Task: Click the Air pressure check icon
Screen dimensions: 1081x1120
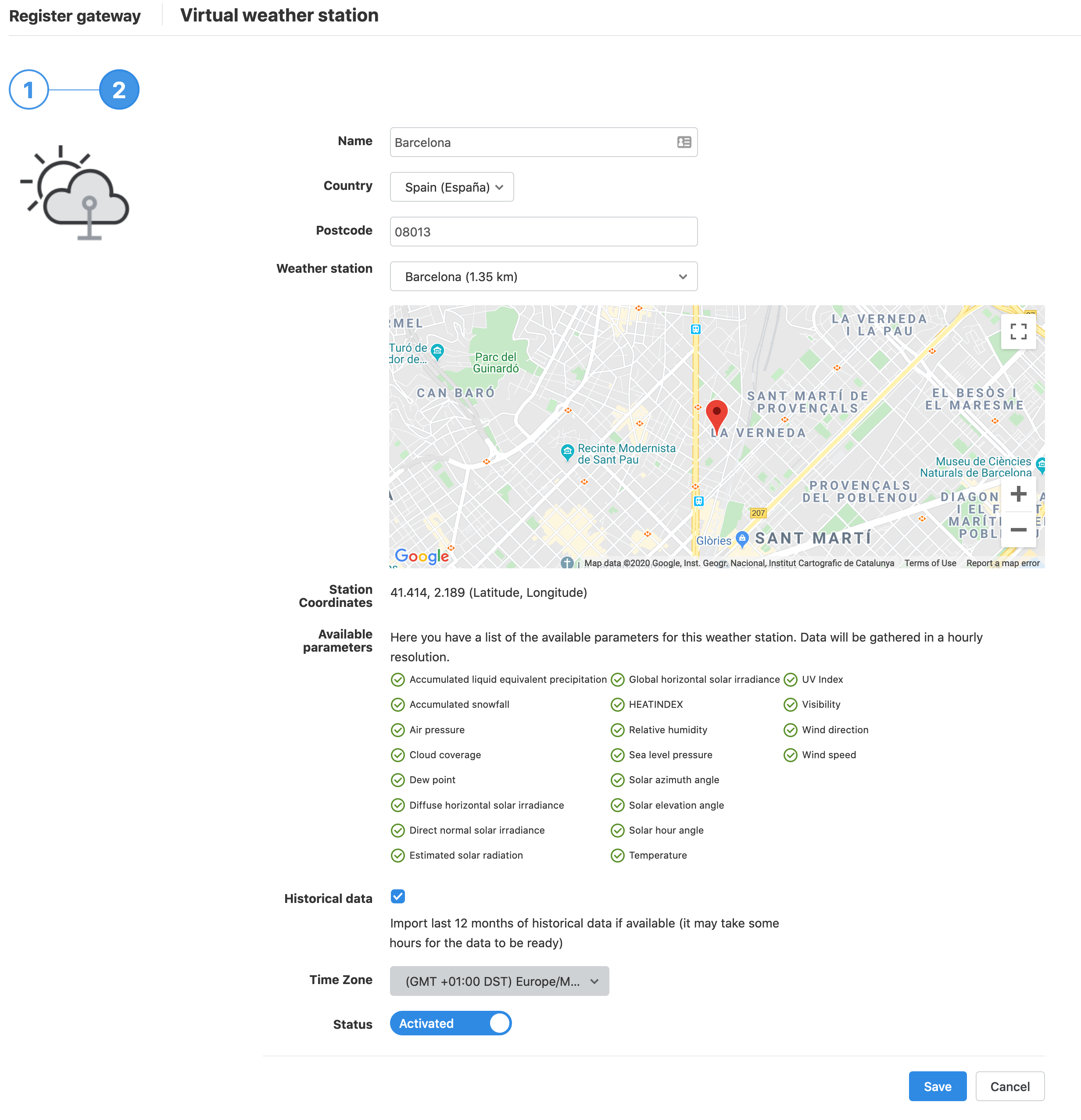Action: [398, 730]
